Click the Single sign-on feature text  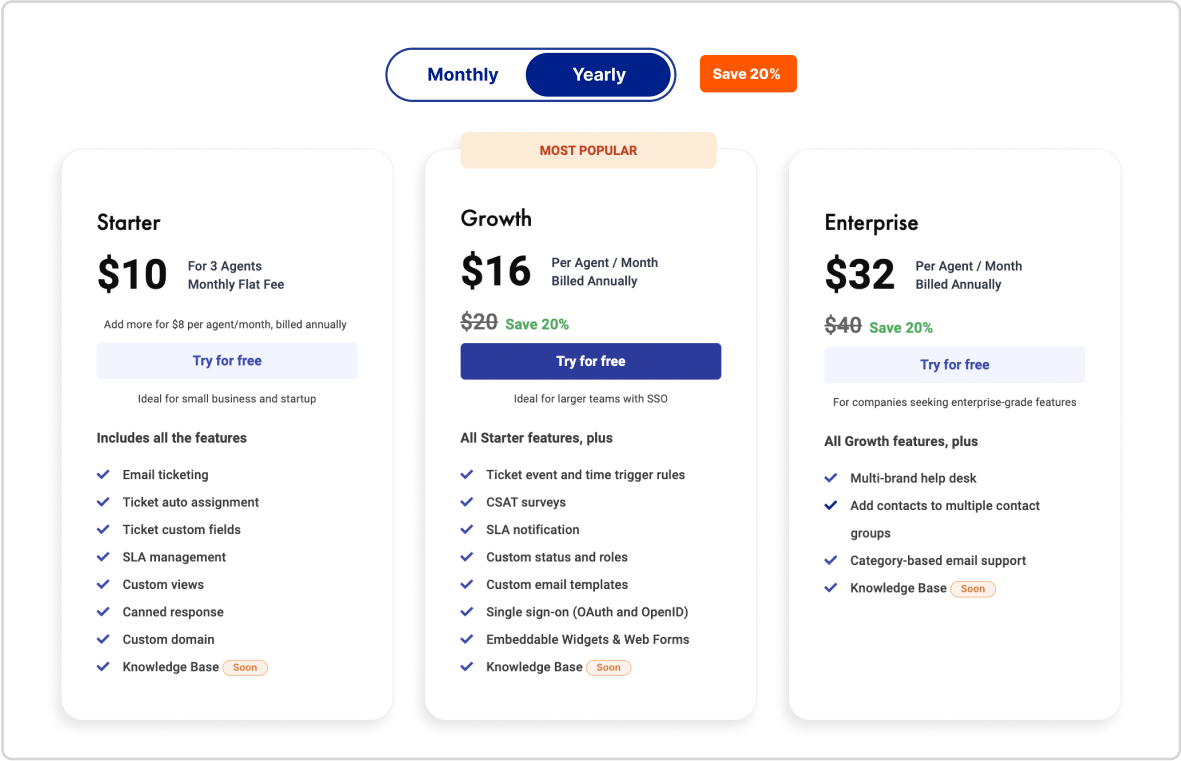(x=587, y=612)
